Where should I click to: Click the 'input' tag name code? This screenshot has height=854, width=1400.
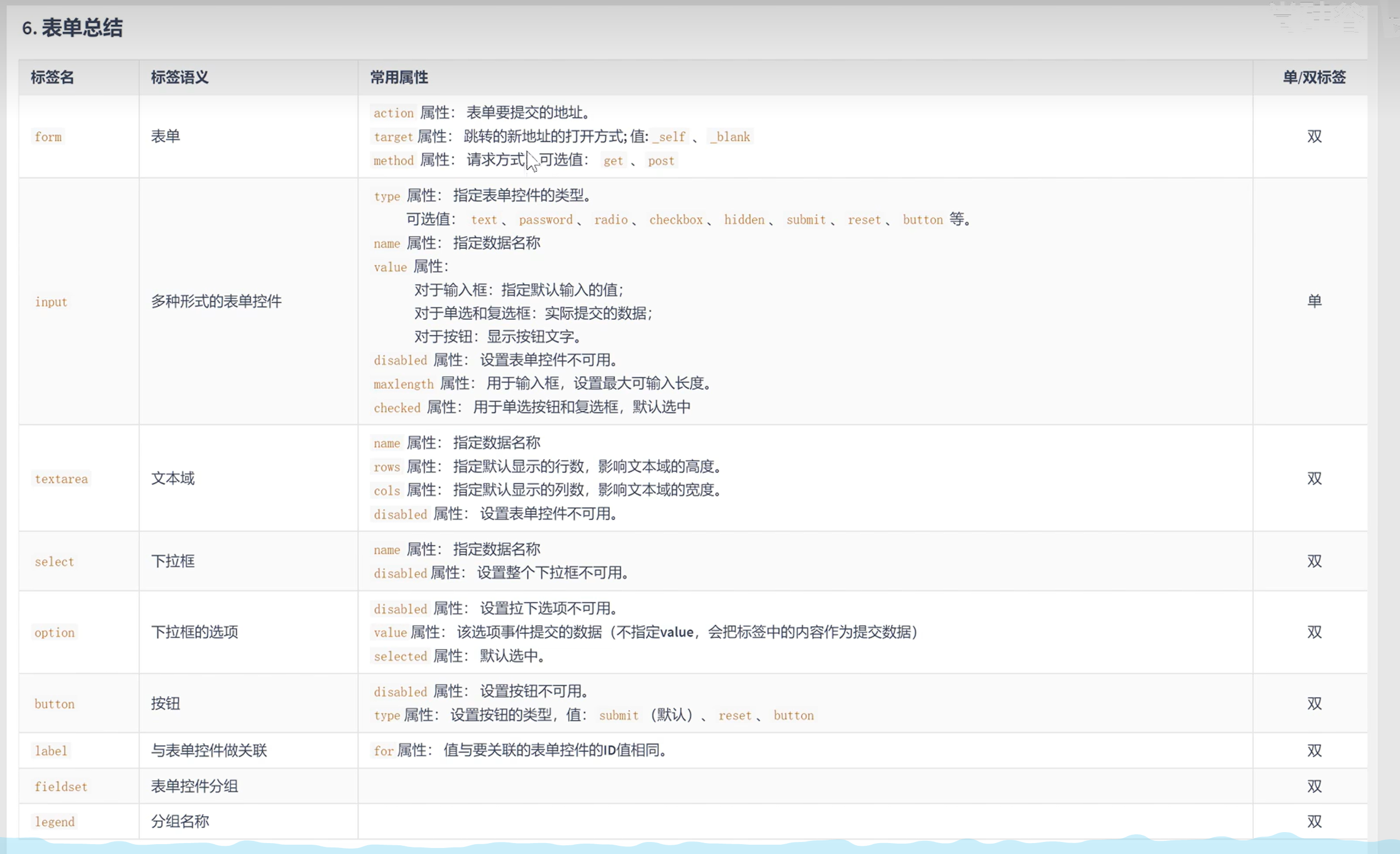pyautogui.click(x=50, y=302)
